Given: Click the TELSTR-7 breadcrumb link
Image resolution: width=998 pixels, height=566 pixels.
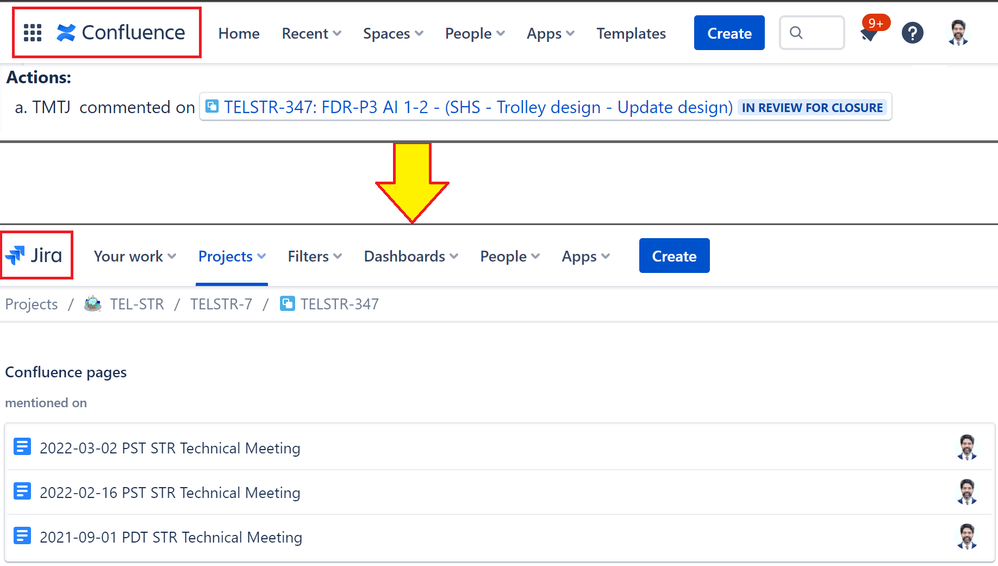Looking at the screenshot, I should click(x=221, y=304).
